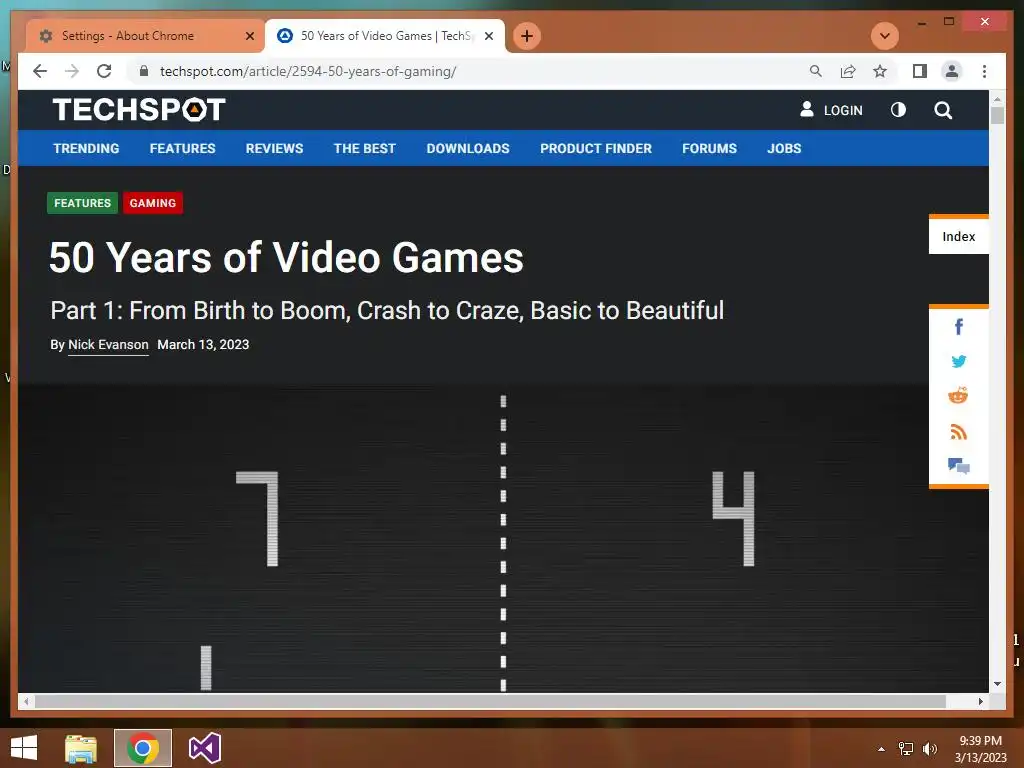Click the horizontal scroll left arrow

pos(26,701)
